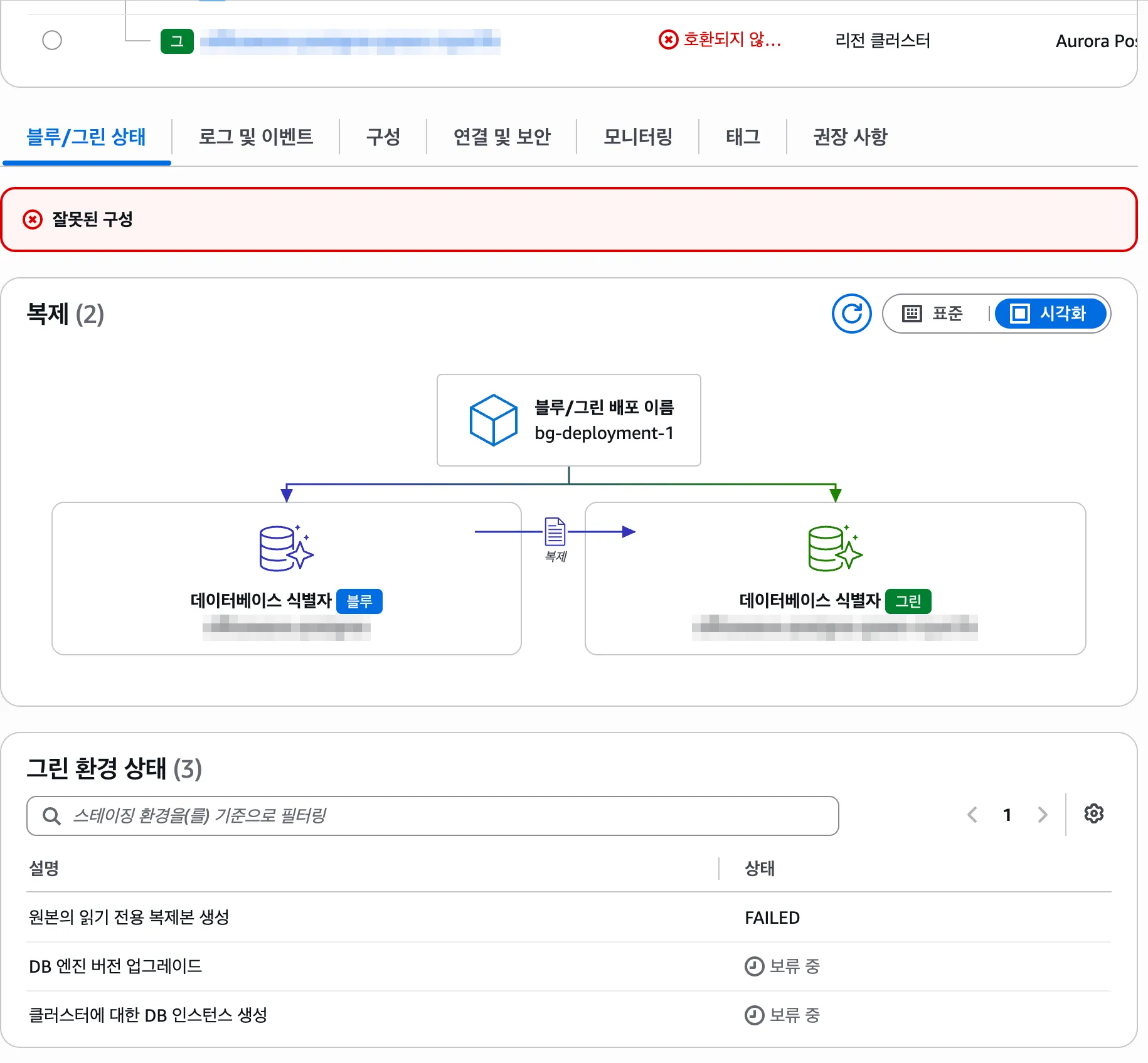
Task: Switch to the 로그 및 이벤트 tab
Action: (256, 137)
